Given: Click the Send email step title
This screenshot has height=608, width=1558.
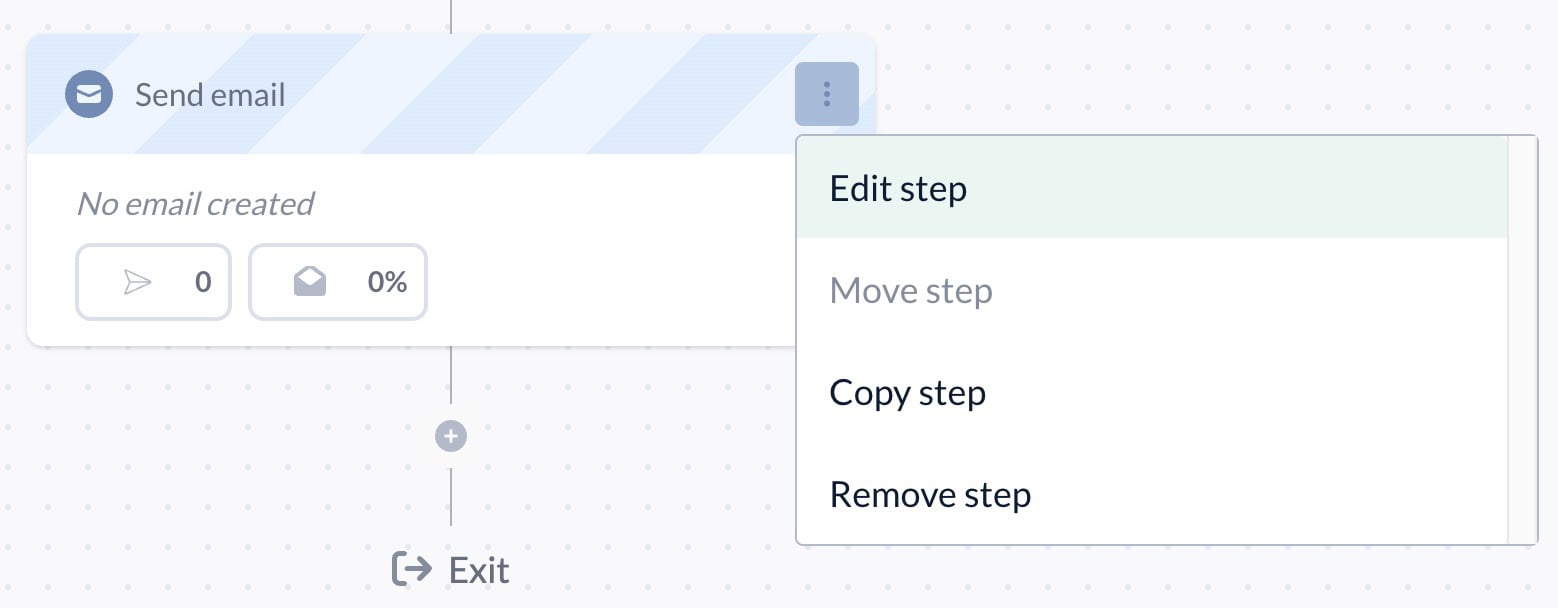Looking at the screenshot, I should (210, 95).
